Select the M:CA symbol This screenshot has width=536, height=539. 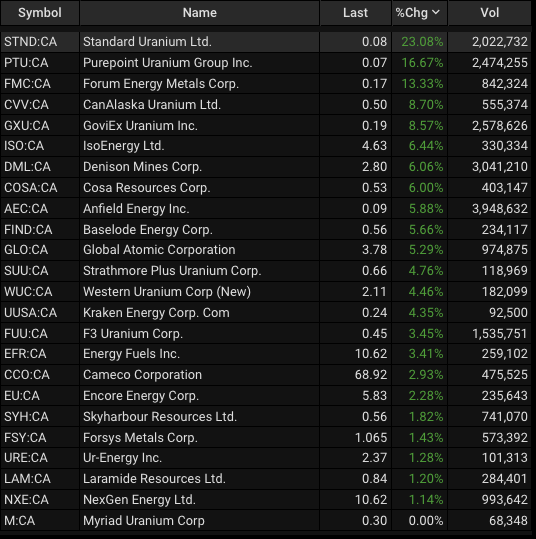(x=20, y=521)
